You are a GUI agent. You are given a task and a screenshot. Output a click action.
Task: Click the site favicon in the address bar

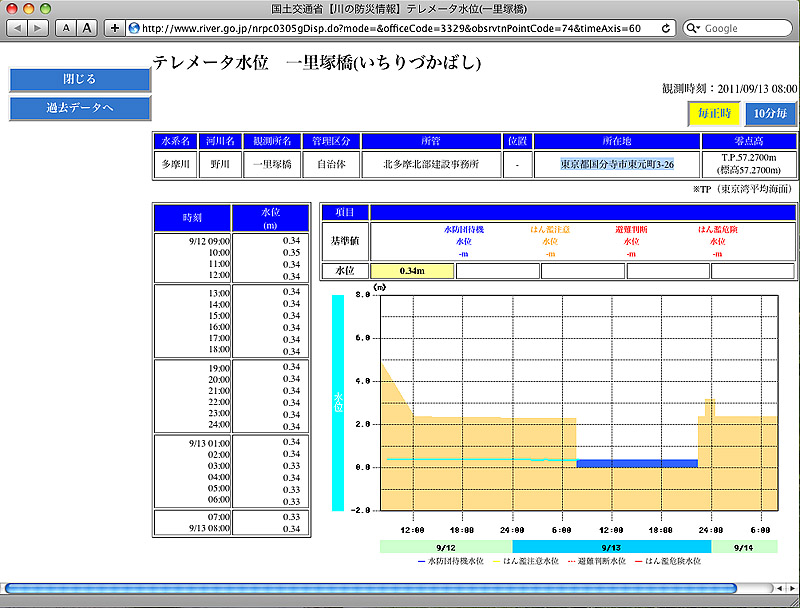point(134,28)
